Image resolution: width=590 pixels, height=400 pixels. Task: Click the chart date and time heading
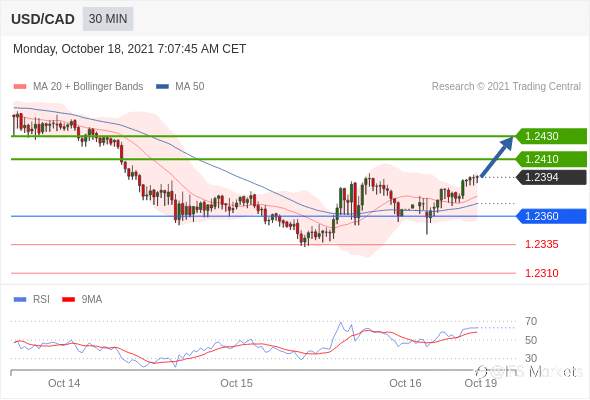[x=129, y=49]
